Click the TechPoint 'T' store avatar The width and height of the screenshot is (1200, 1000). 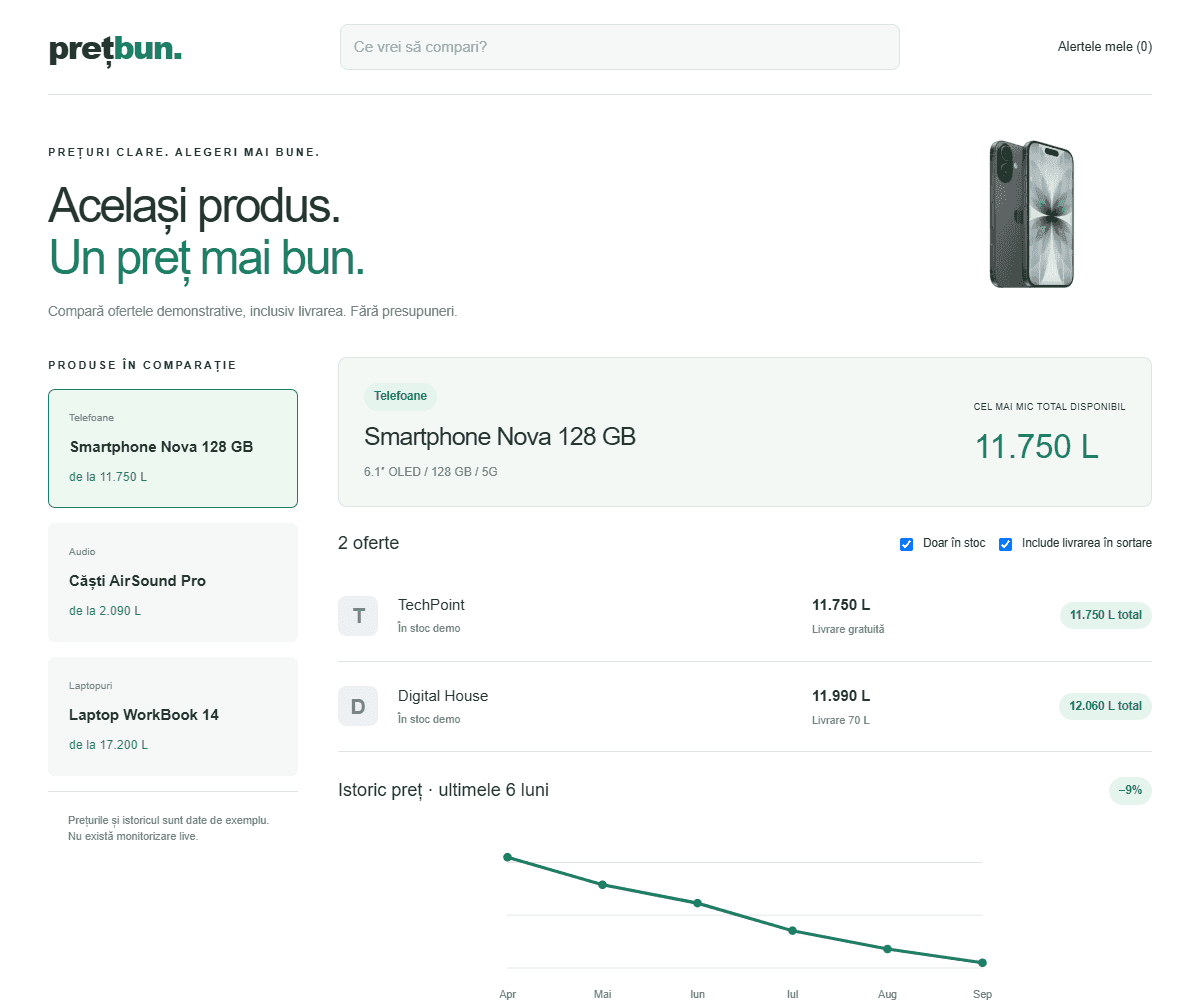(x=358, y=615)
